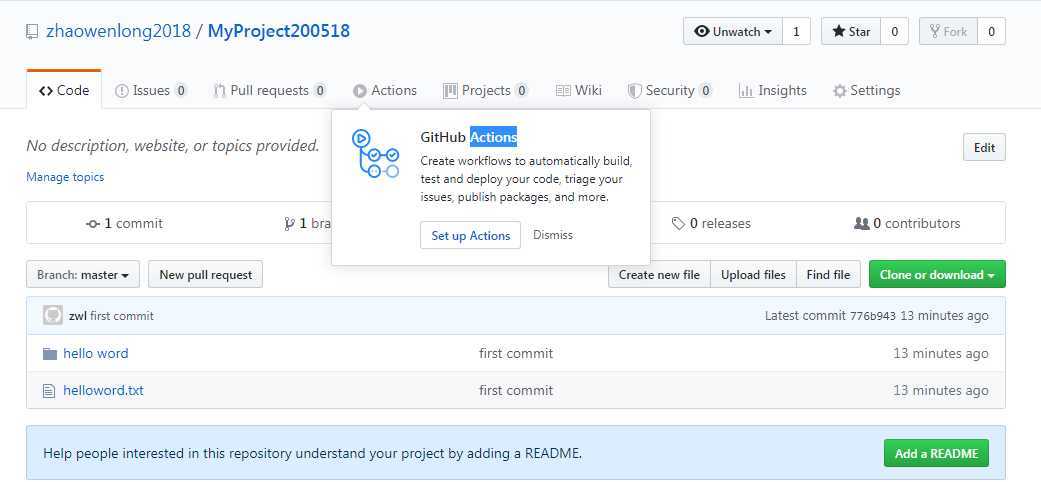Click the GitHub Actions workflow illustration icon
1041x482 pixels.
click(375, 154)
